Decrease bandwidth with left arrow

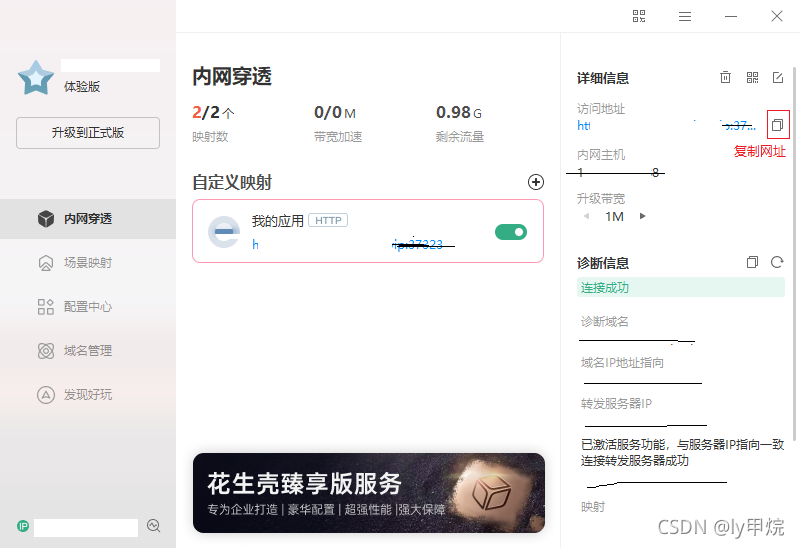586,216
